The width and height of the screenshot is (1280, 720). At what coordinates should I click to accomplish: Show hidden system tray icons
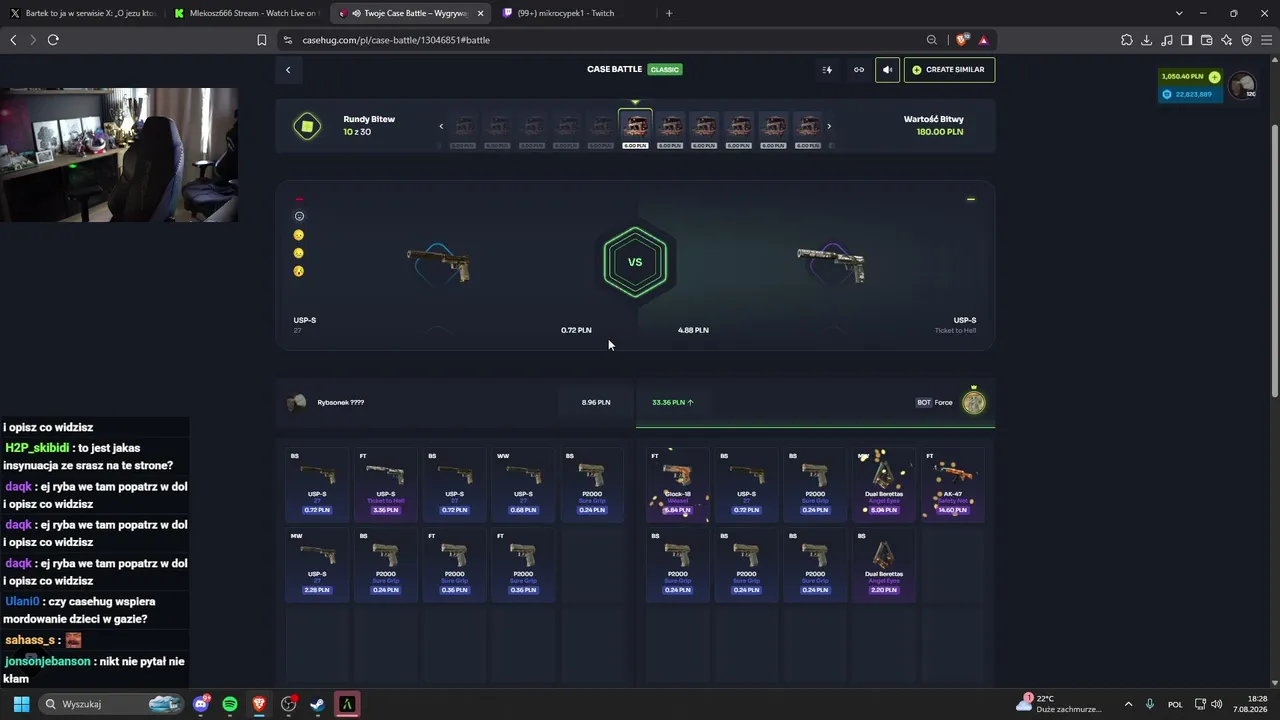tap(1129, 704)
